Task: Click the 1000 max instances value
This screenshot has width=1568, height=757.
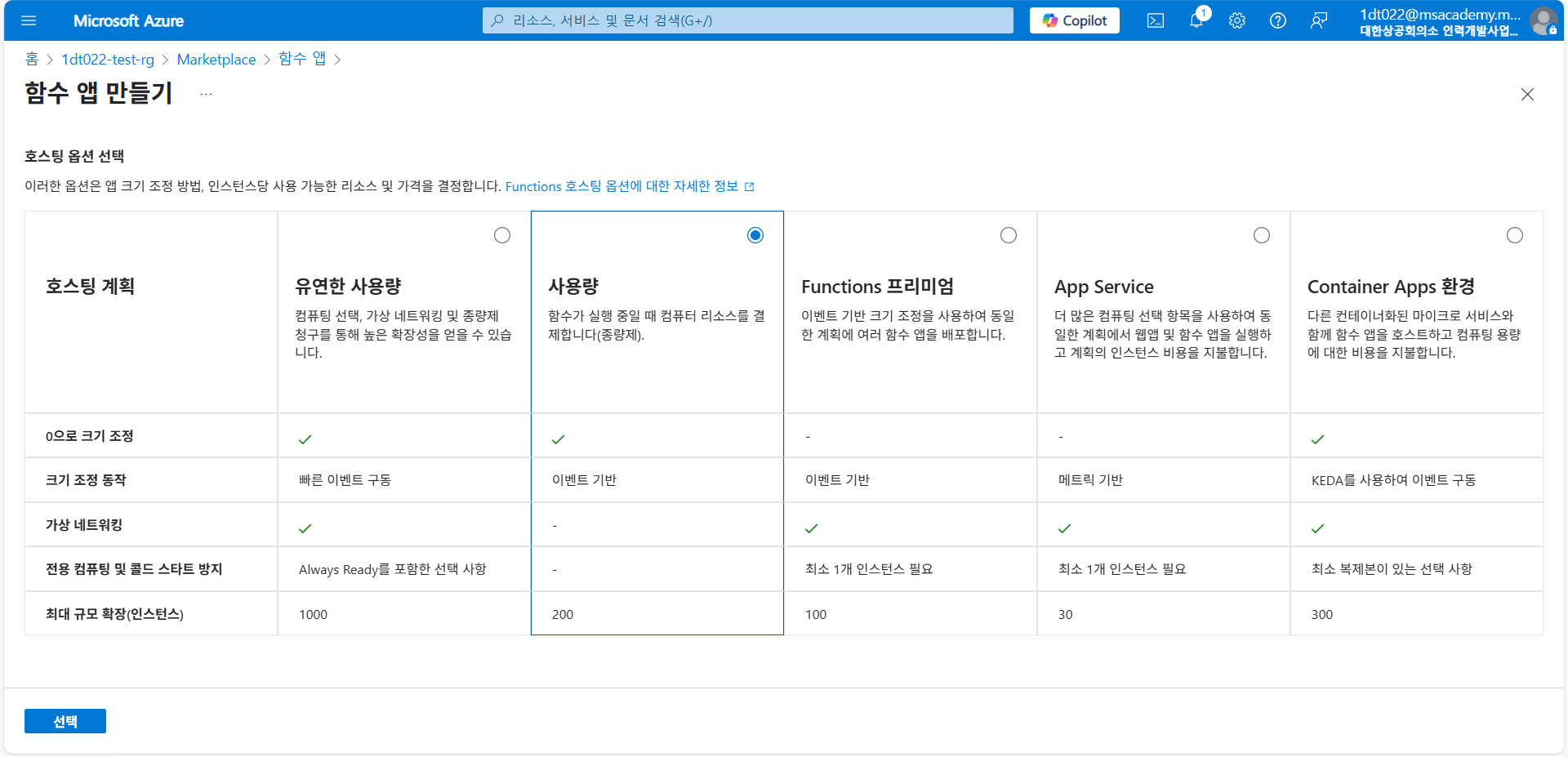Action: (x=313, y=615)
